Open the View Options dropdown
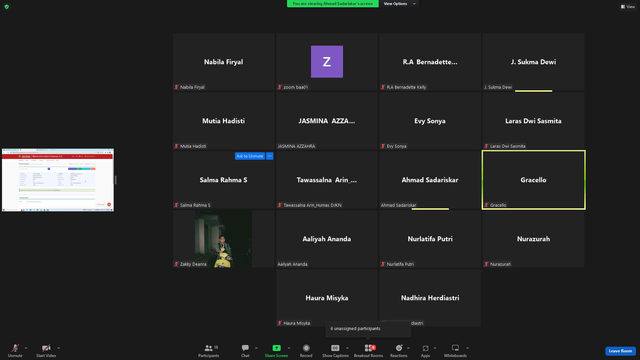 click(x=400, y=4)
